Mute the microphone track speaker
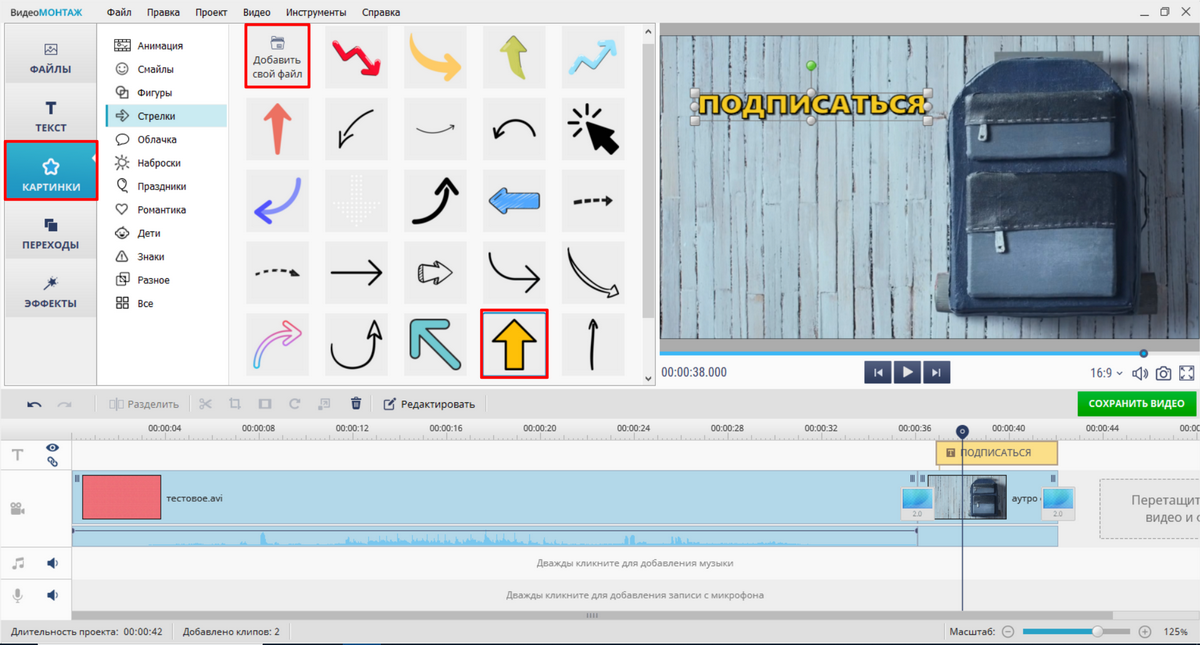This screenshot has height=645, width=1200. click(52, 595)
